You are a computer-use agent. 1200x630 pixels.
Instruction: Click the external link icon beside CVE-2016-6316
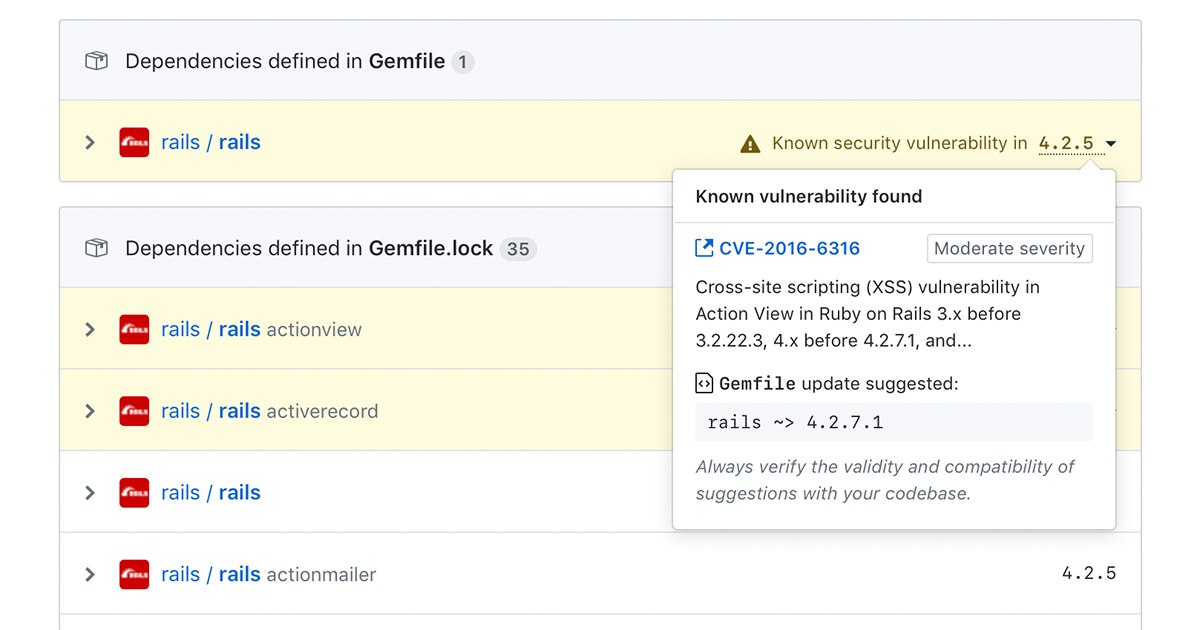click(704, 248)
